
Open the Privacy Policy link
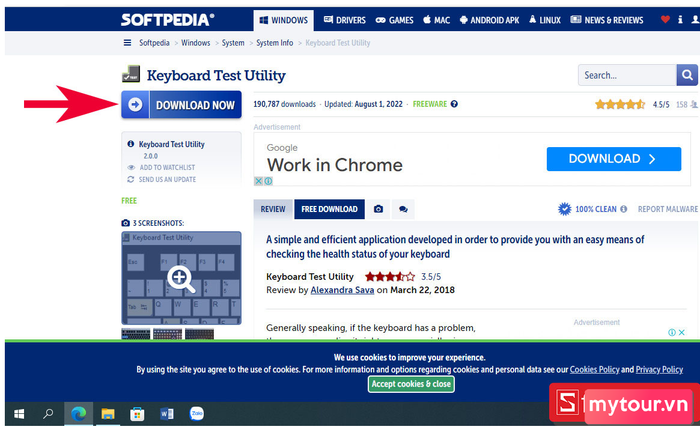pos(659,370)
